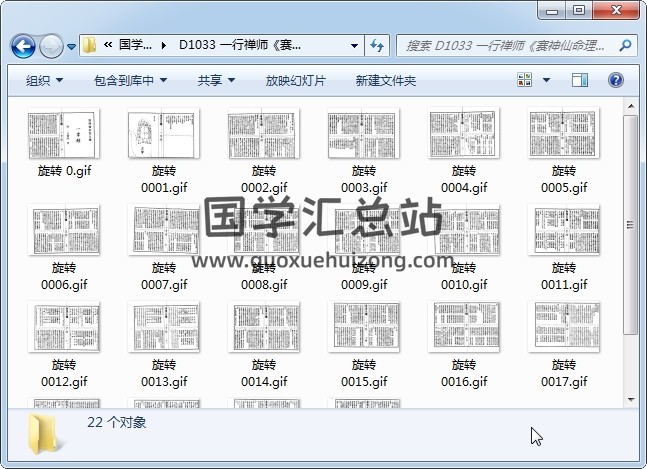Click the 0004.gif file name
Image resolution: width=647 pixels, height=469 pixels.
tap(464, 188)
